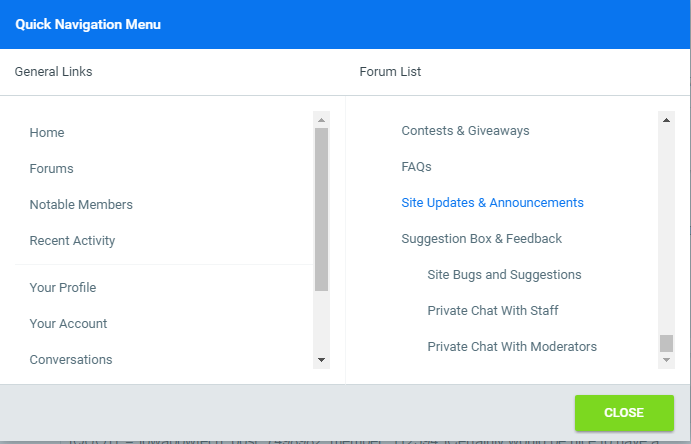View Recent Activity
Image resolution: width=691 pixels, height=444 pixels.
coord(72,241)
